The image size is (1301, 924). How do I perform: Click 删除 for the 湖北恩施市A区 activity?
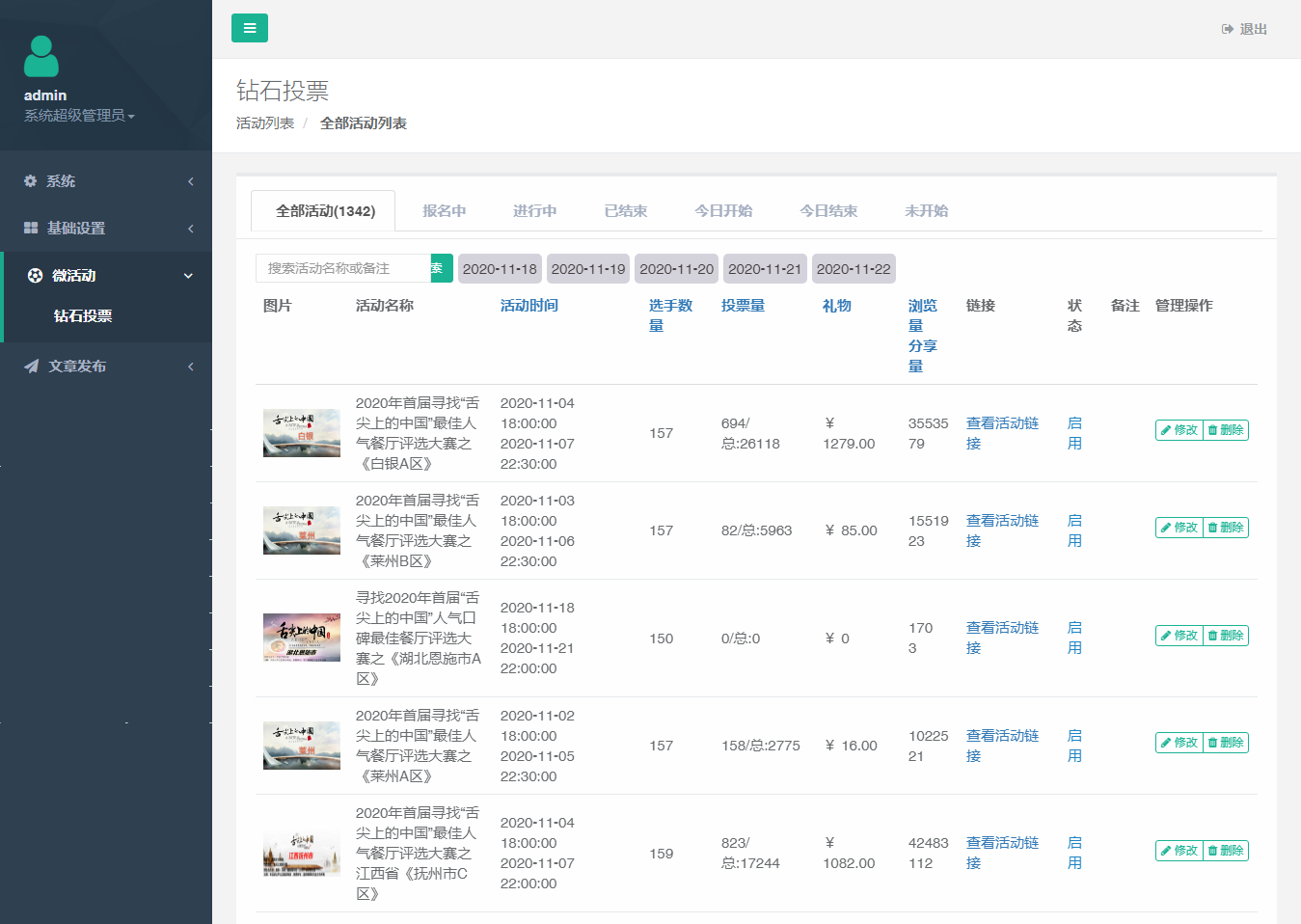pyautogui.click(x=1226, y=636)
